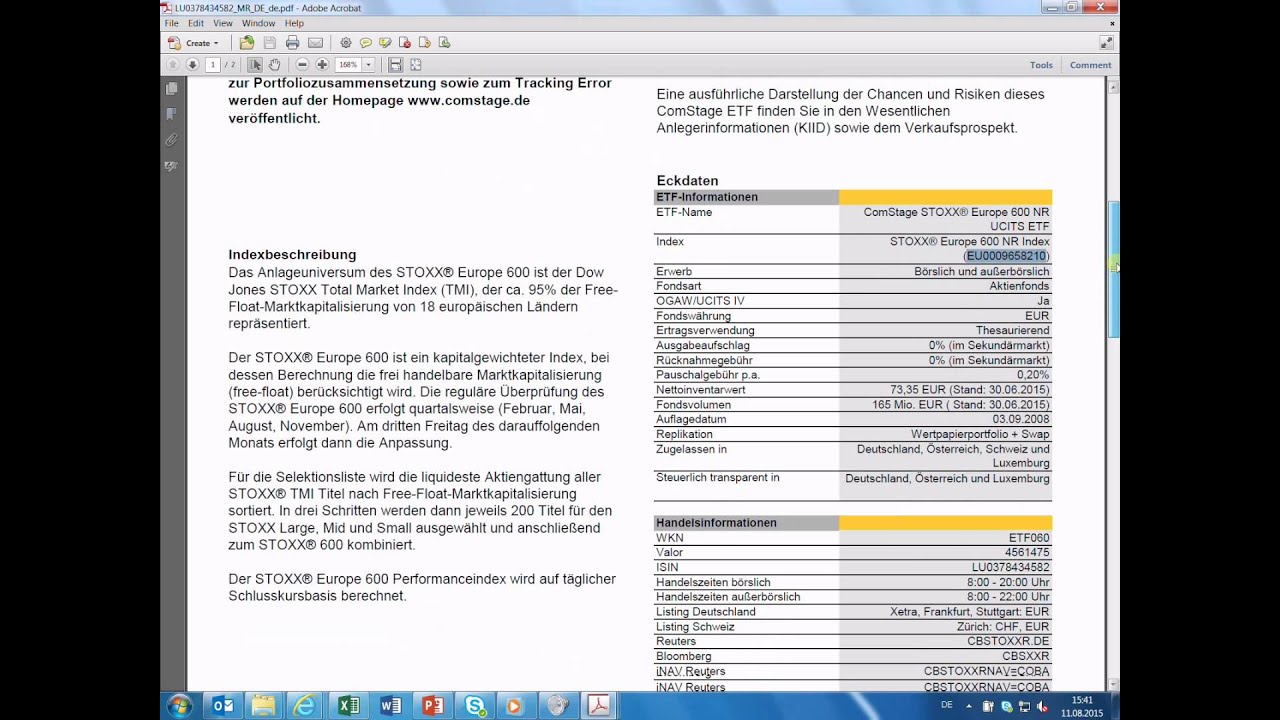The width and height of the screenshot is (1280, 720).
Task: Click the WKN value ETF060
Action: 1029,538
